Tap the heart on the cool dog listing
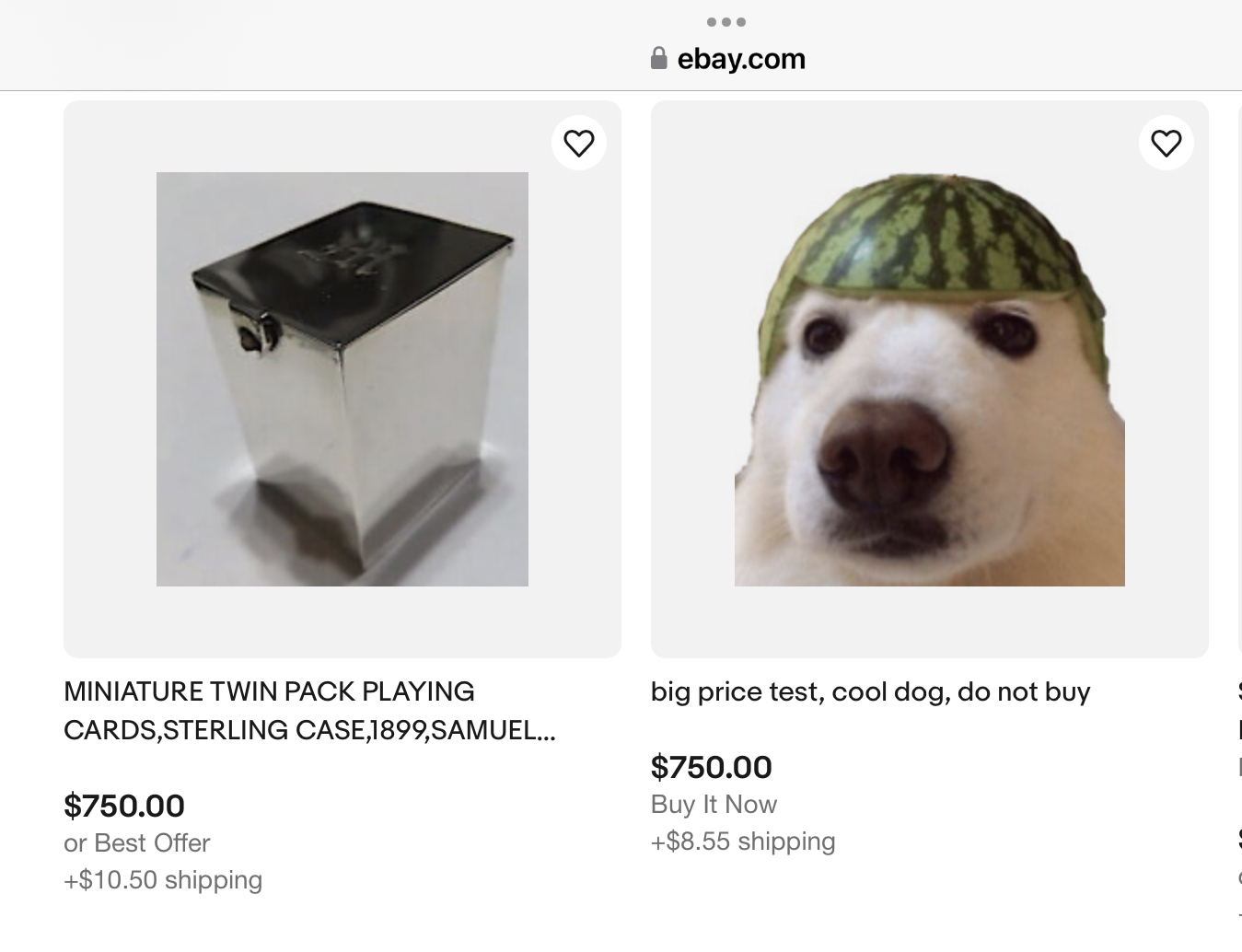Viewport: 1242px width, 952px height. pos(1166,143)
